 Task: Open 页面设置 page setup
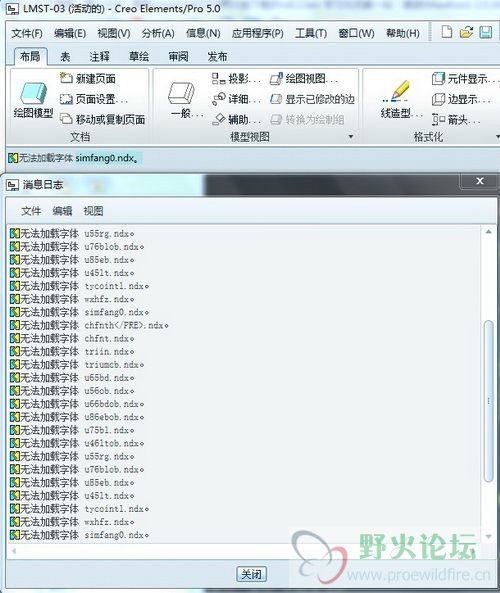click(93, 99)
